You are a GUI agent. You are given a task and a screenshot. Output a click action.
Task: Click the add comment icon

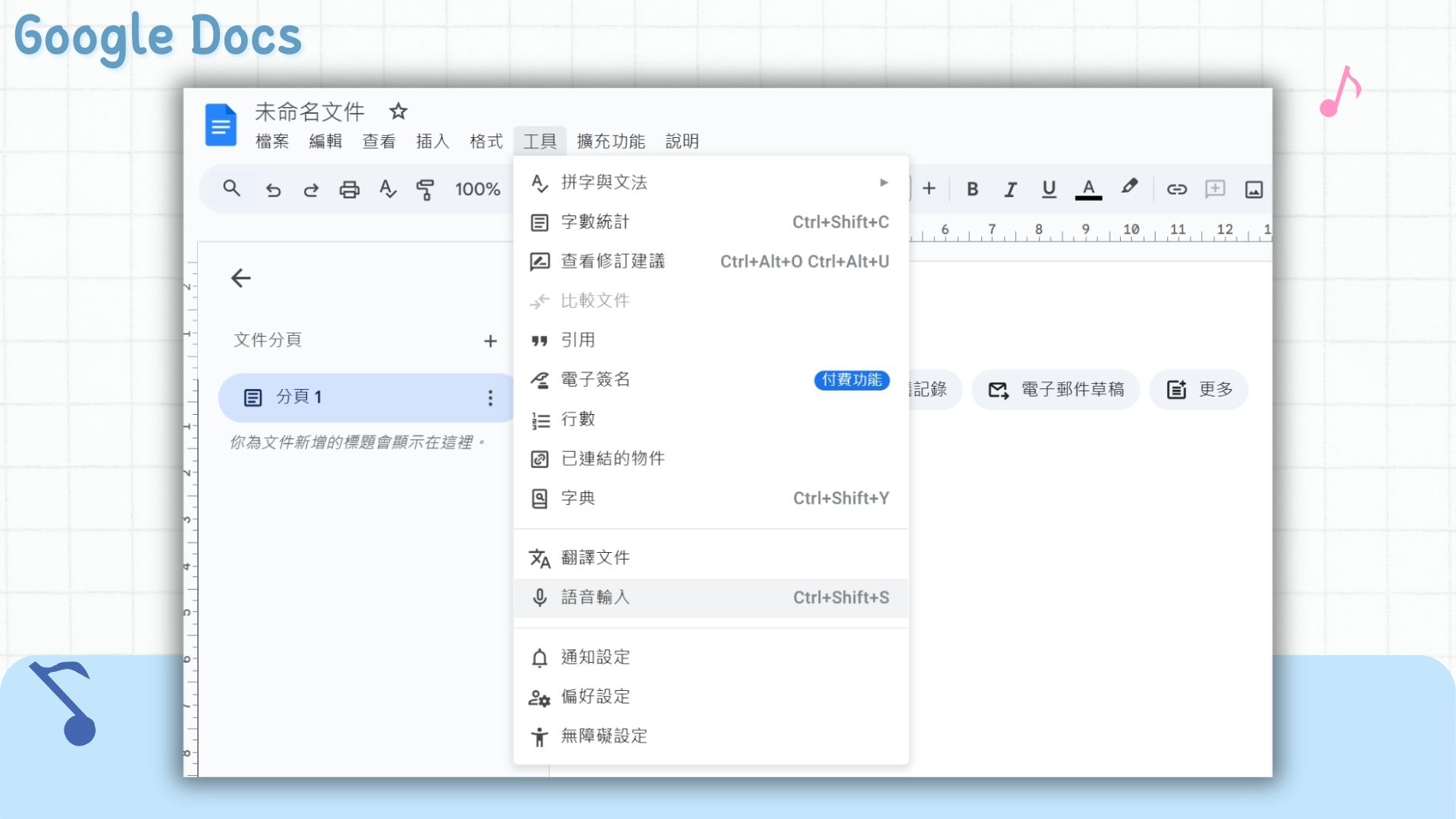(x=1215, y=189)
